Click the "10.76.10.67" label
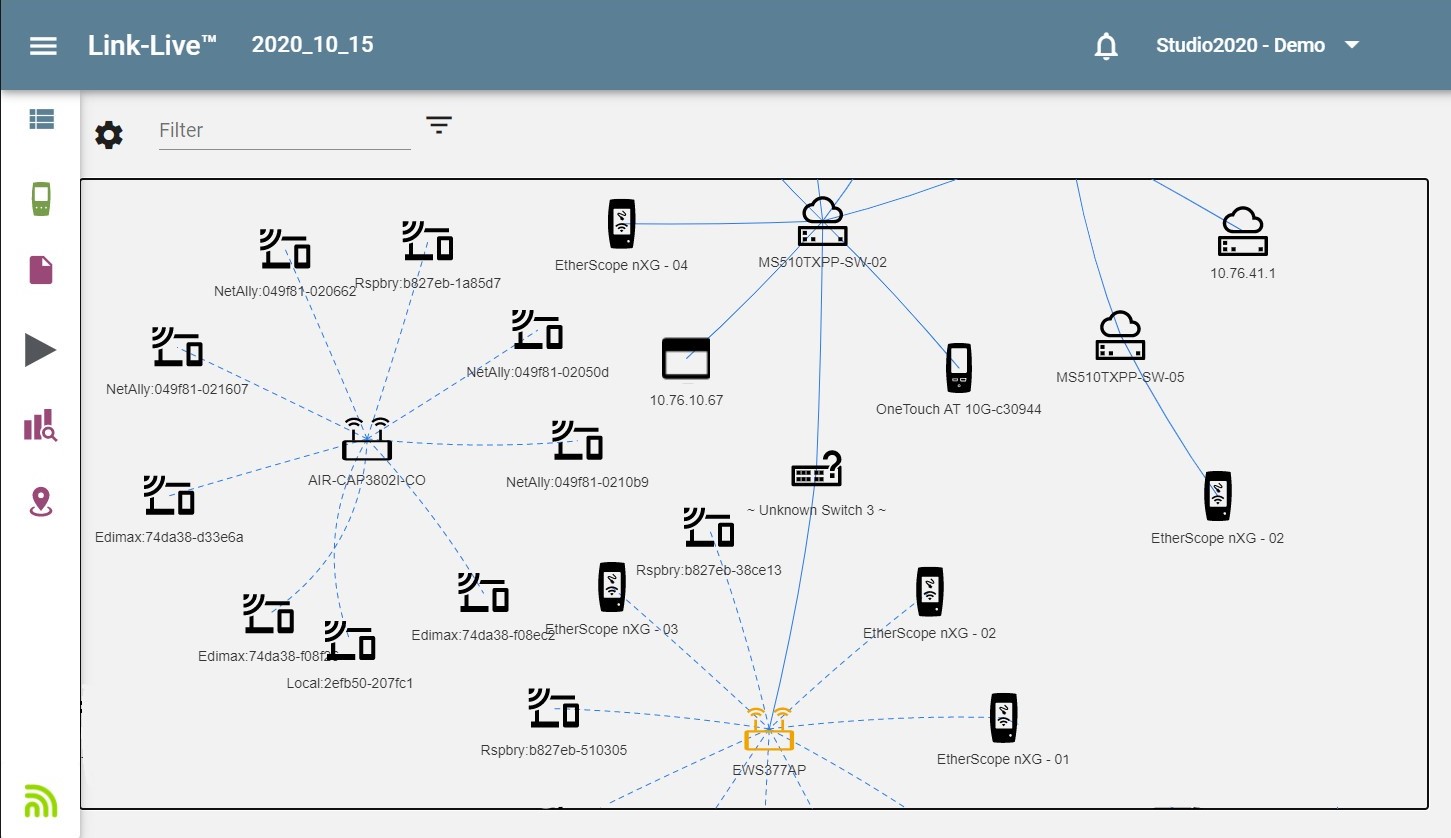Screen dimensions: 1451x838 (x=686, y=400)
